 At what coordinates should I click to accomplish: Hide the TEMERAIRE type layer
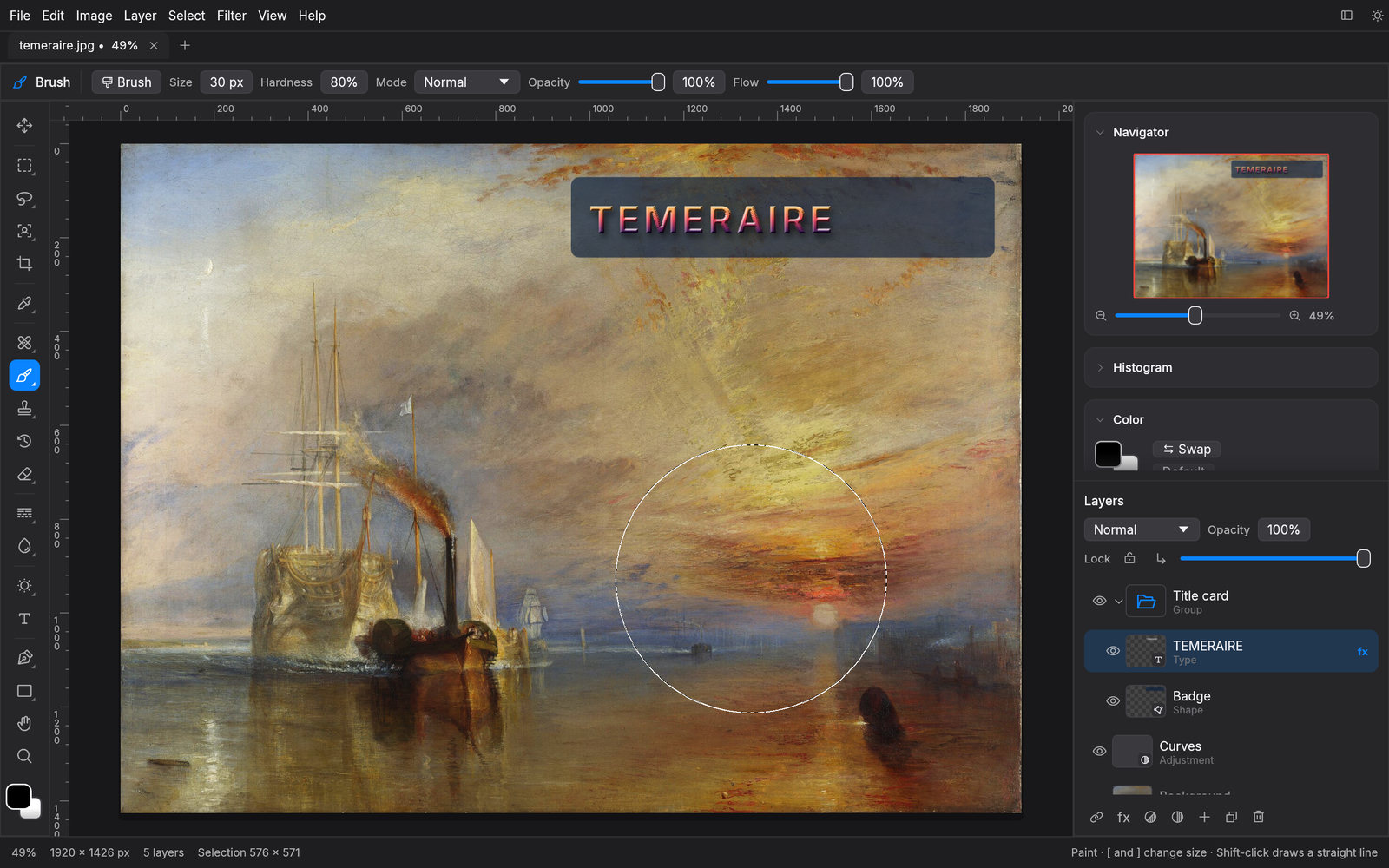[1113, 651]
